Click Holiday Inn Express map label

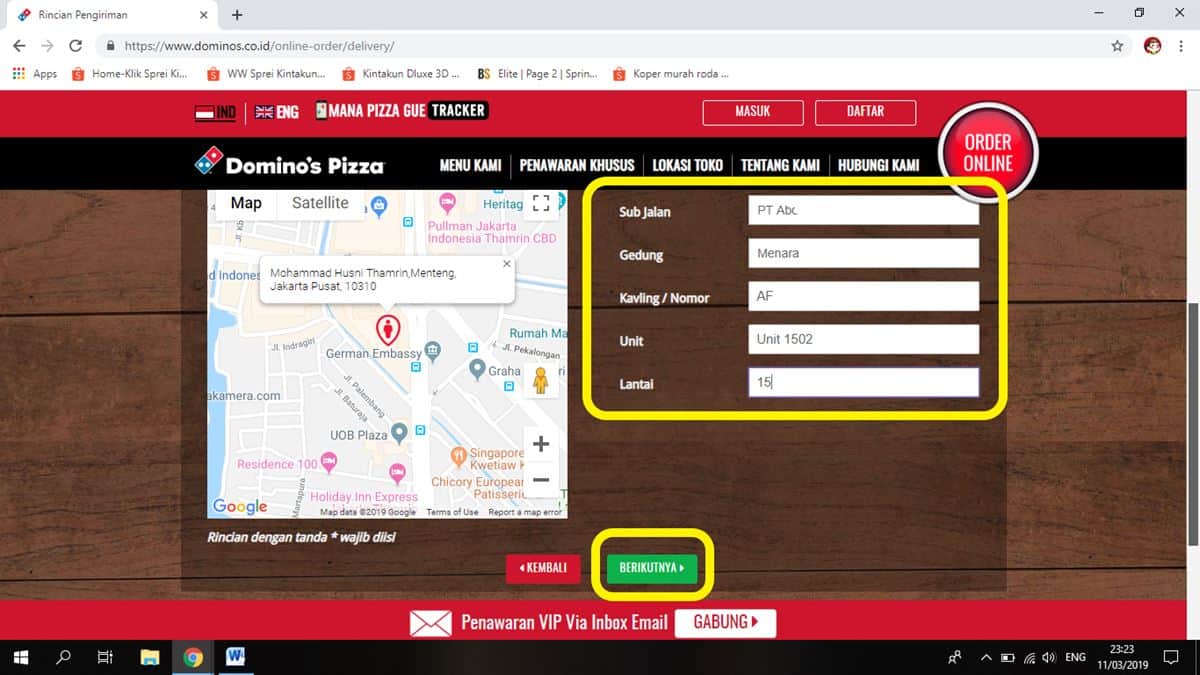coord(364,497)
